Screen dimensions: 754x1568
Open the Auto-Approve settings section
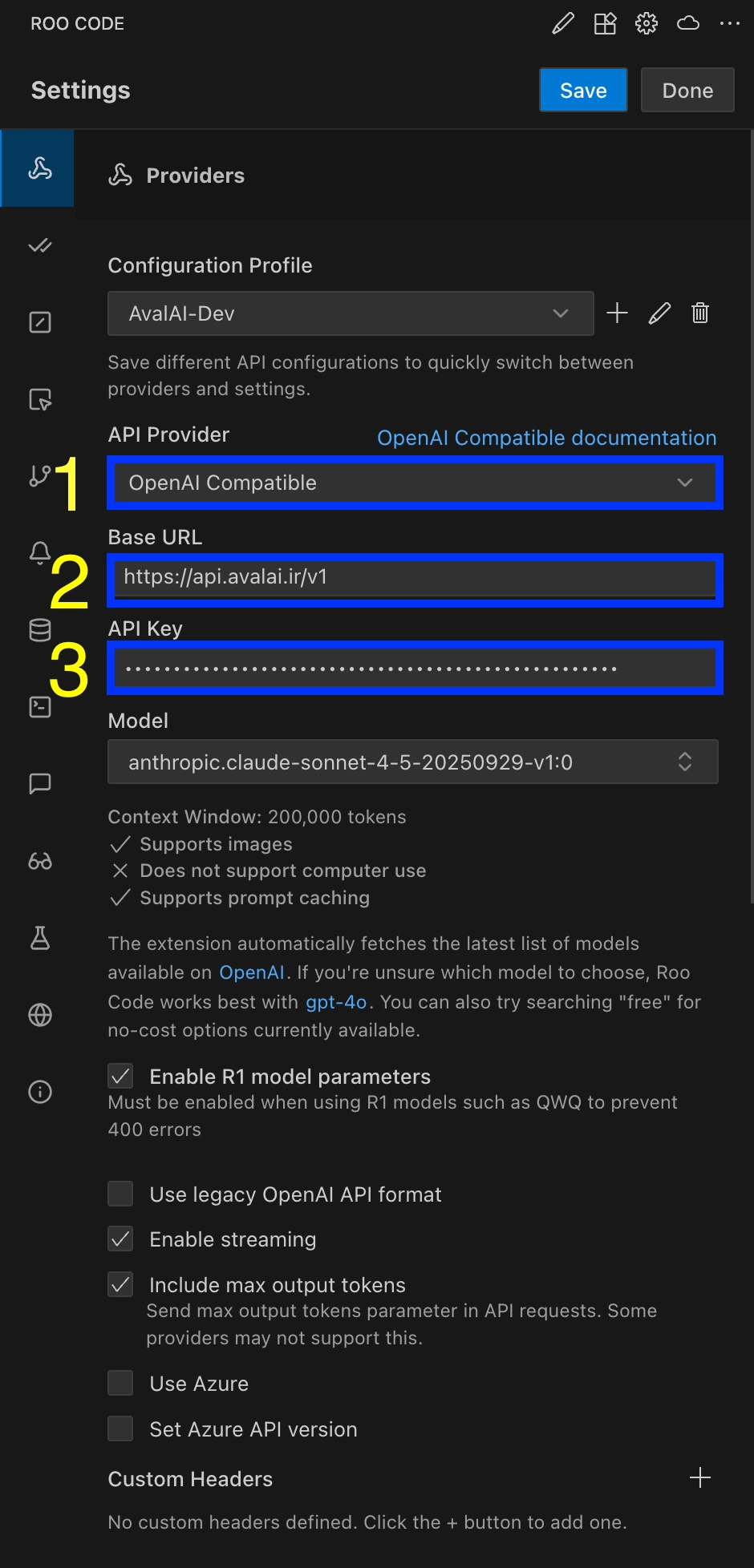point(39,245)
